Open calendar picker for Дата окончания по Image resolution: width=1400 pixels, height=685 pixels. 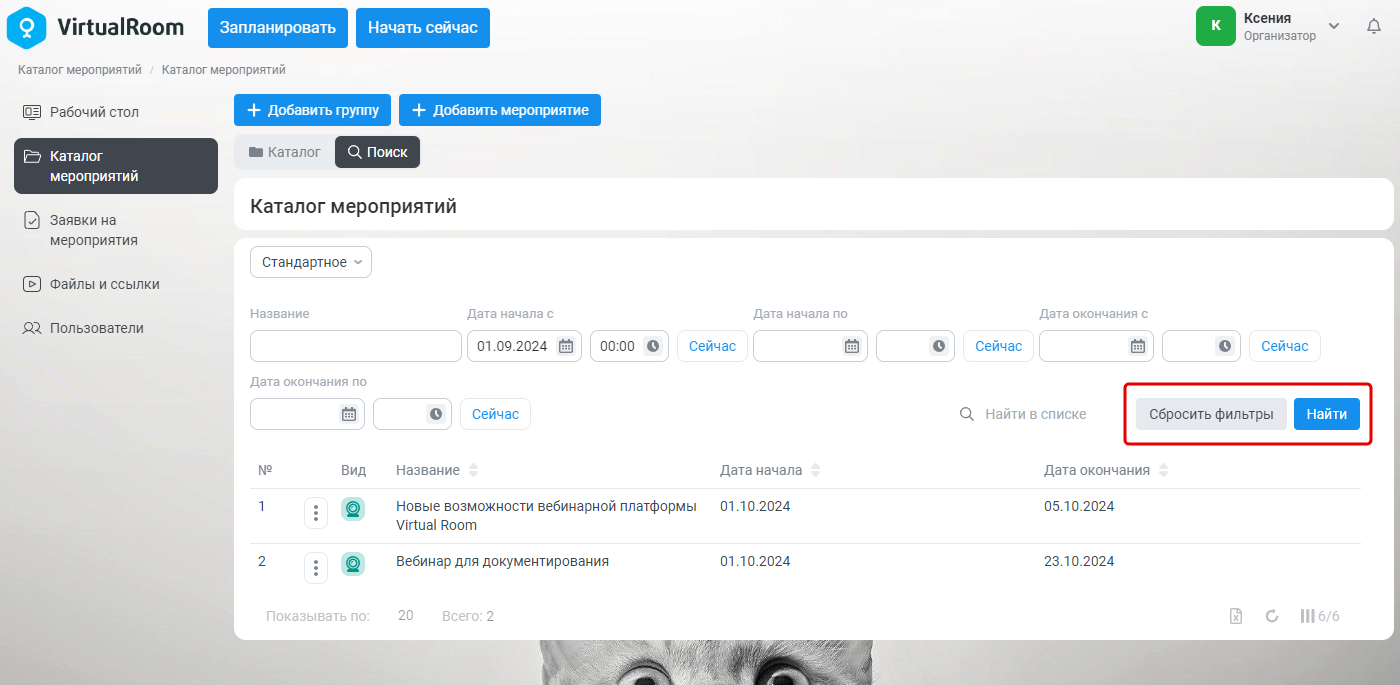click(x=349, y=414)
